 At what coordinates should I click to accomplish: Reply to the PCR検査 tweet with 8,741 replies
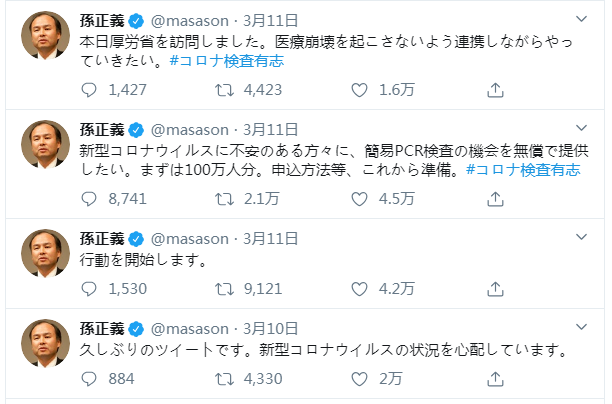tap(90, 200)
